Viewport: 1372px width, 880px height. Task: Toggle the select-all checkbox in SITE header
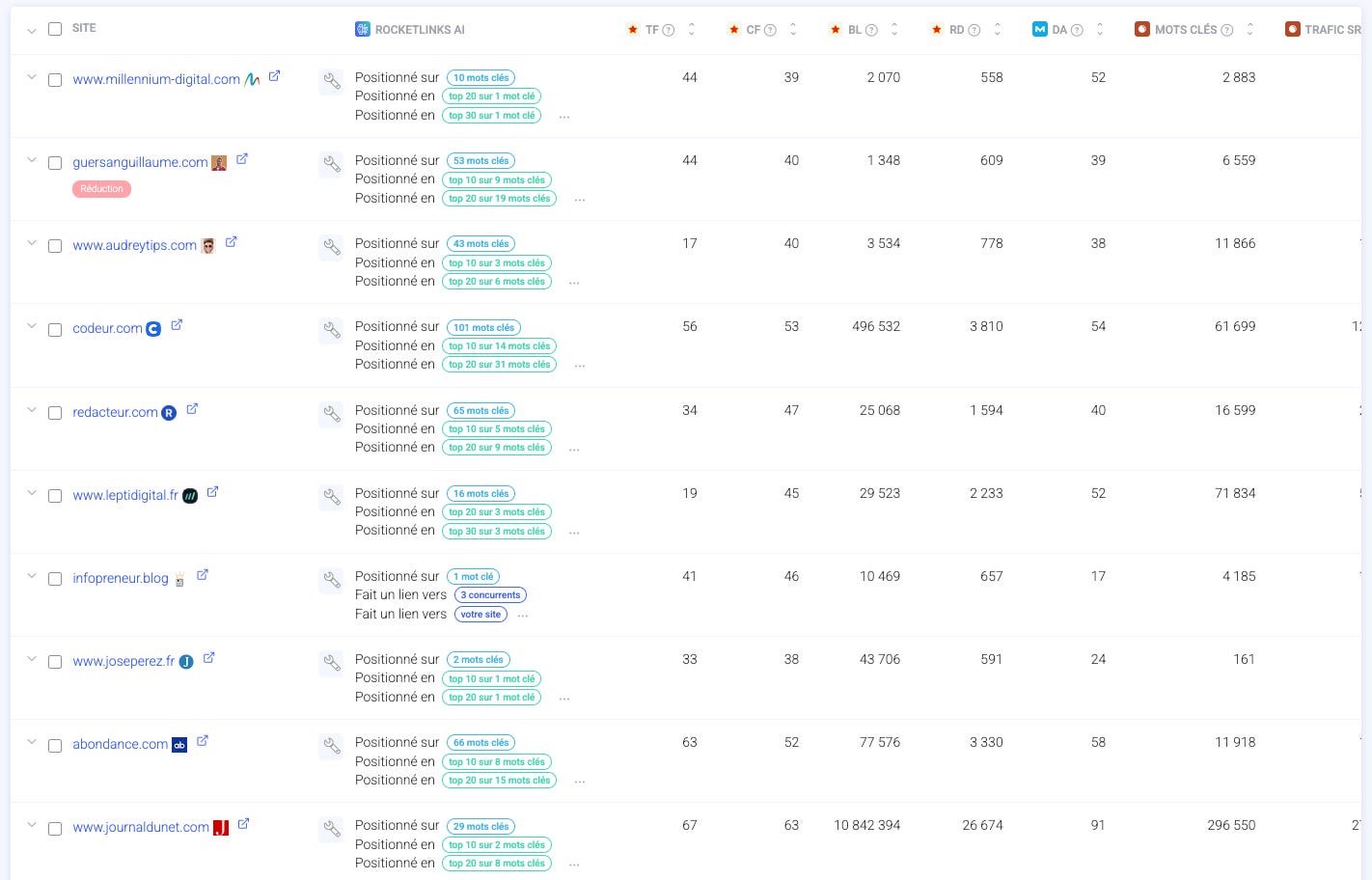tap(55, 29)
